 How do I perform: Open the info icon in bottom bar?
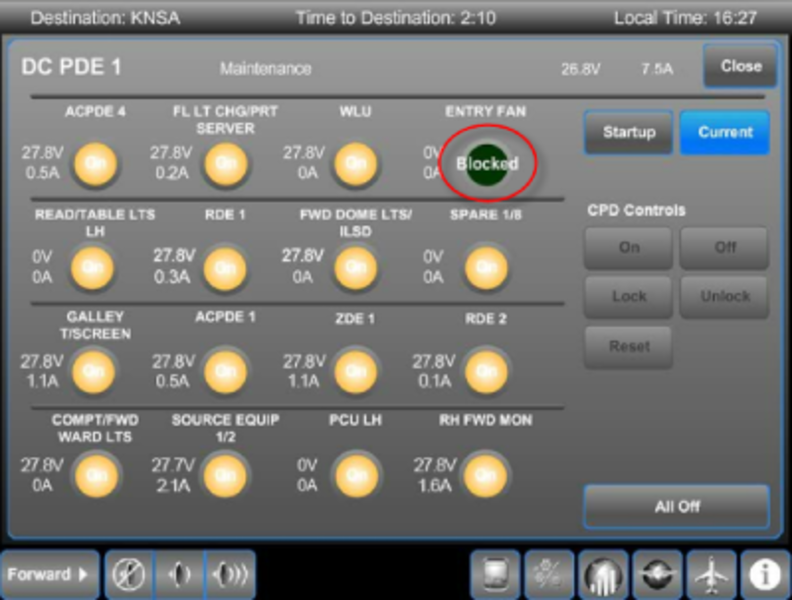[765, 575]
